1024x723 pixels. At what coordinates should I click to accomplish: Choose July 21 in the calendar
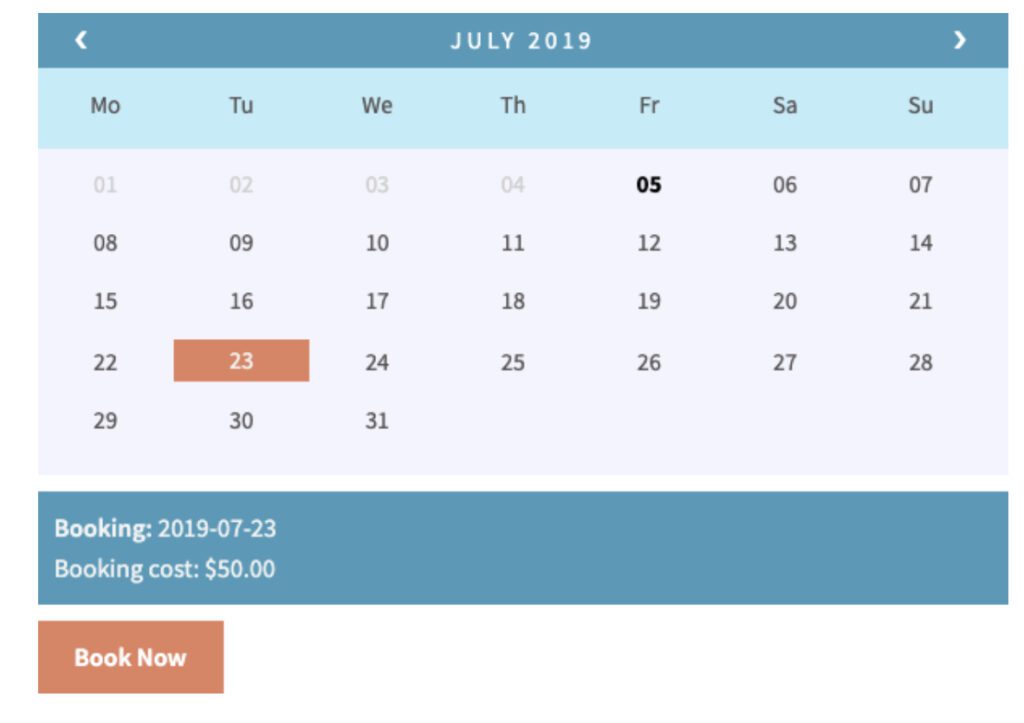[921, 301]
